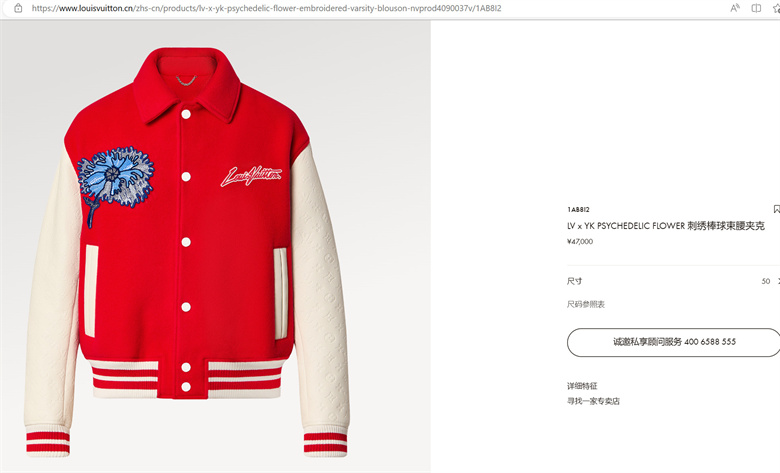Open the Read Aloud icon in address bar
This screenshot has height=473, width=780.
[735, 8]
